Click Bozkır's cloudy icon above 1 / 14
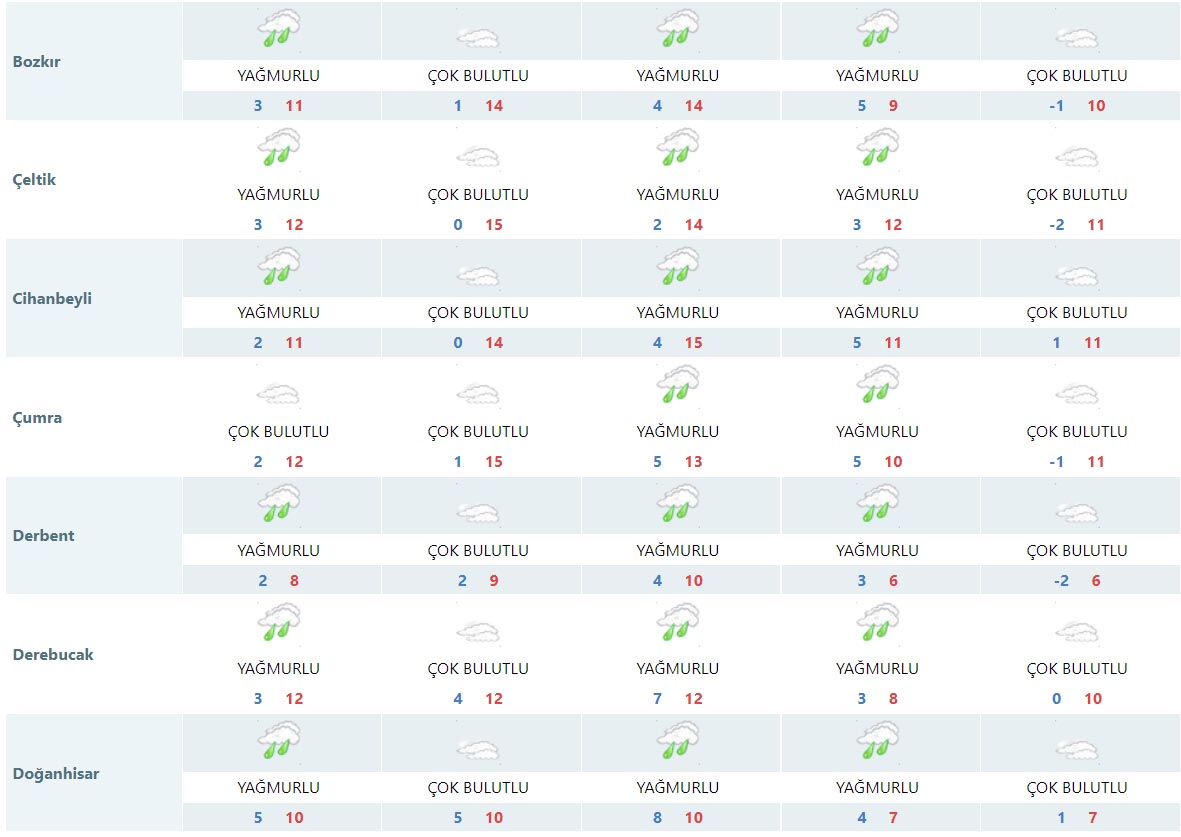This screenshot has width=1181, height=837. pos(478,38)
